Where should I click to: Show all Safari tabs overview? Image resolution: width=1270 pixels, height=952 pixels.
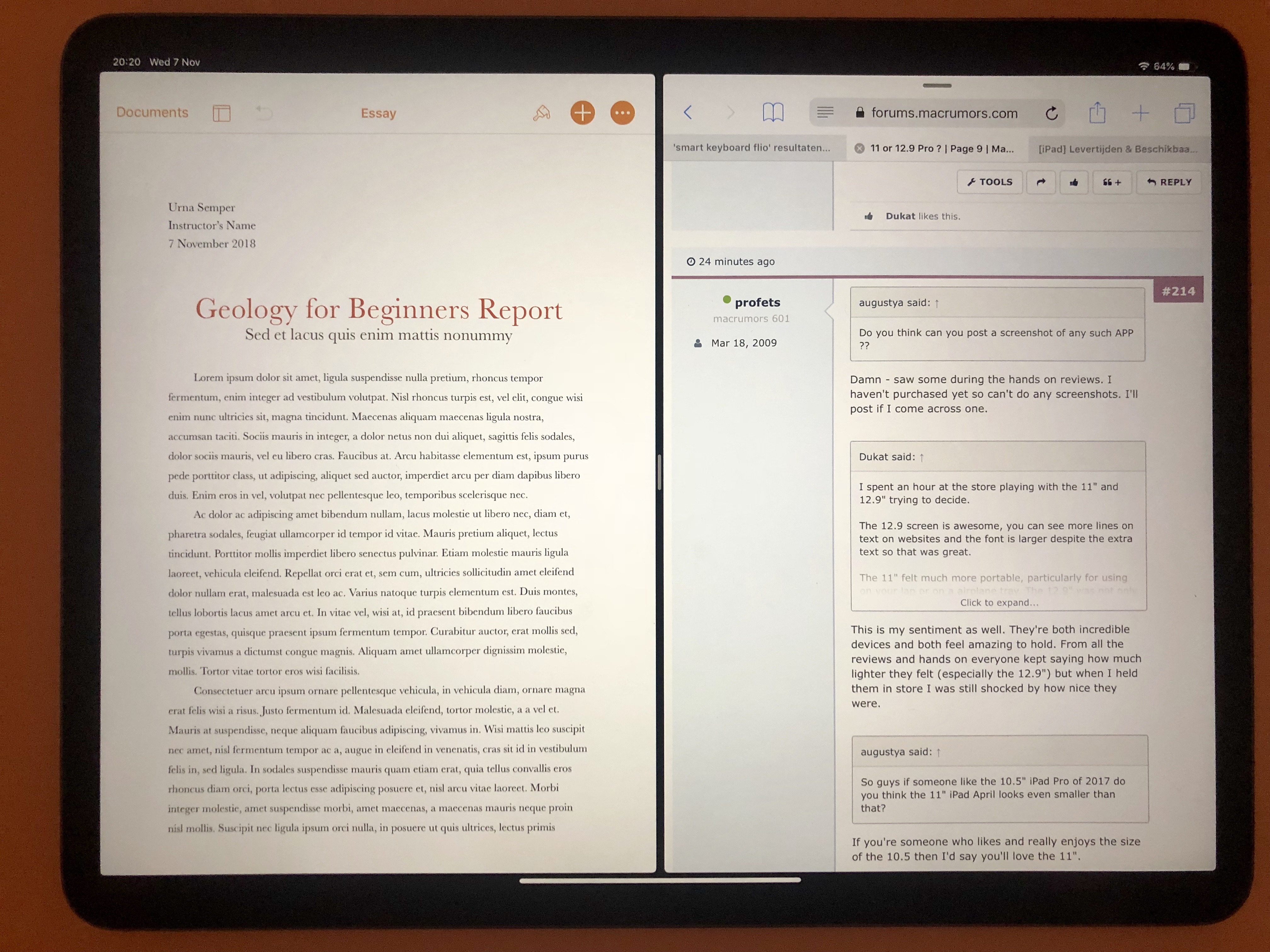point(1184,113)
